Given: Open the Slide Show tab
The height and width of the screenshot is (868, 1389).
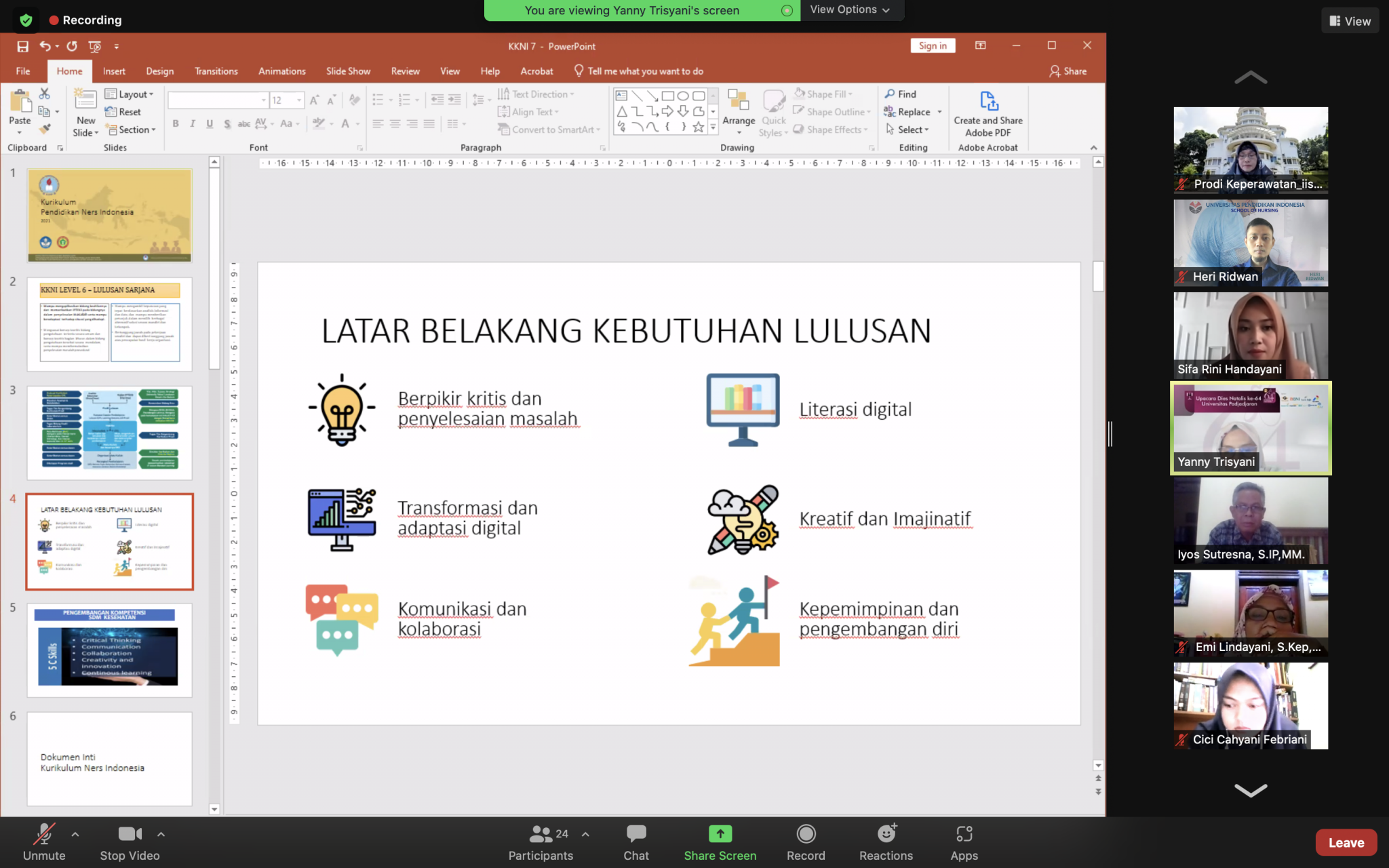Looking at the screenshot, I should pos(348,71).
